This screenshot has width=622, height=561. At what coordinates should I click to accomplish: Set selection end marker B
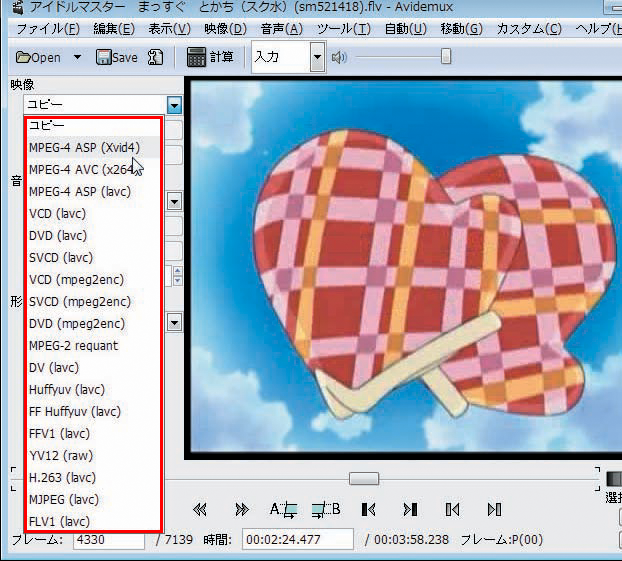click(x=326, y=510)
